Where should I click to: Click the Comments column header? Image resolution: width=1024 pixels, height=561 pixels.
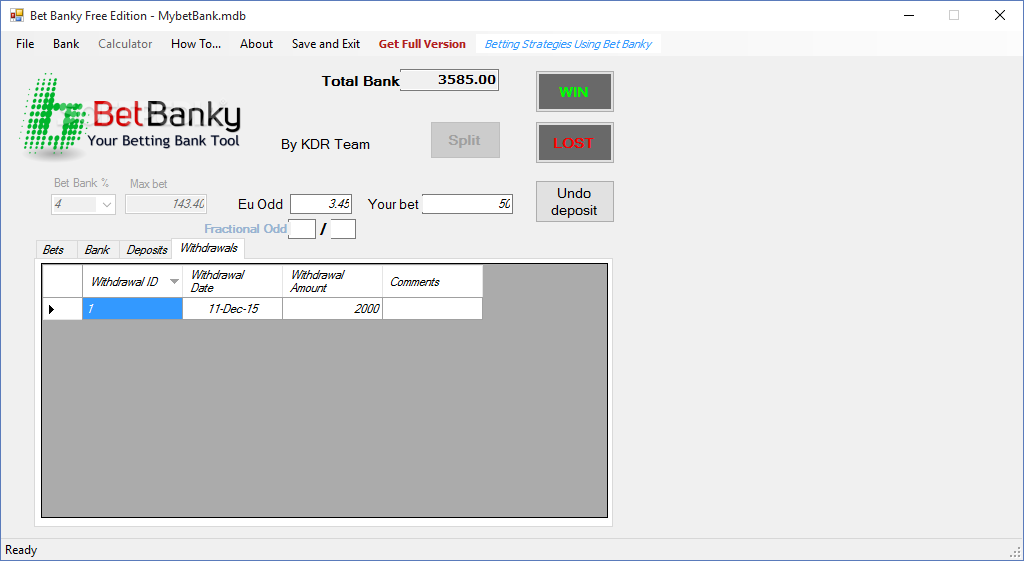click(x=432, y=281)
